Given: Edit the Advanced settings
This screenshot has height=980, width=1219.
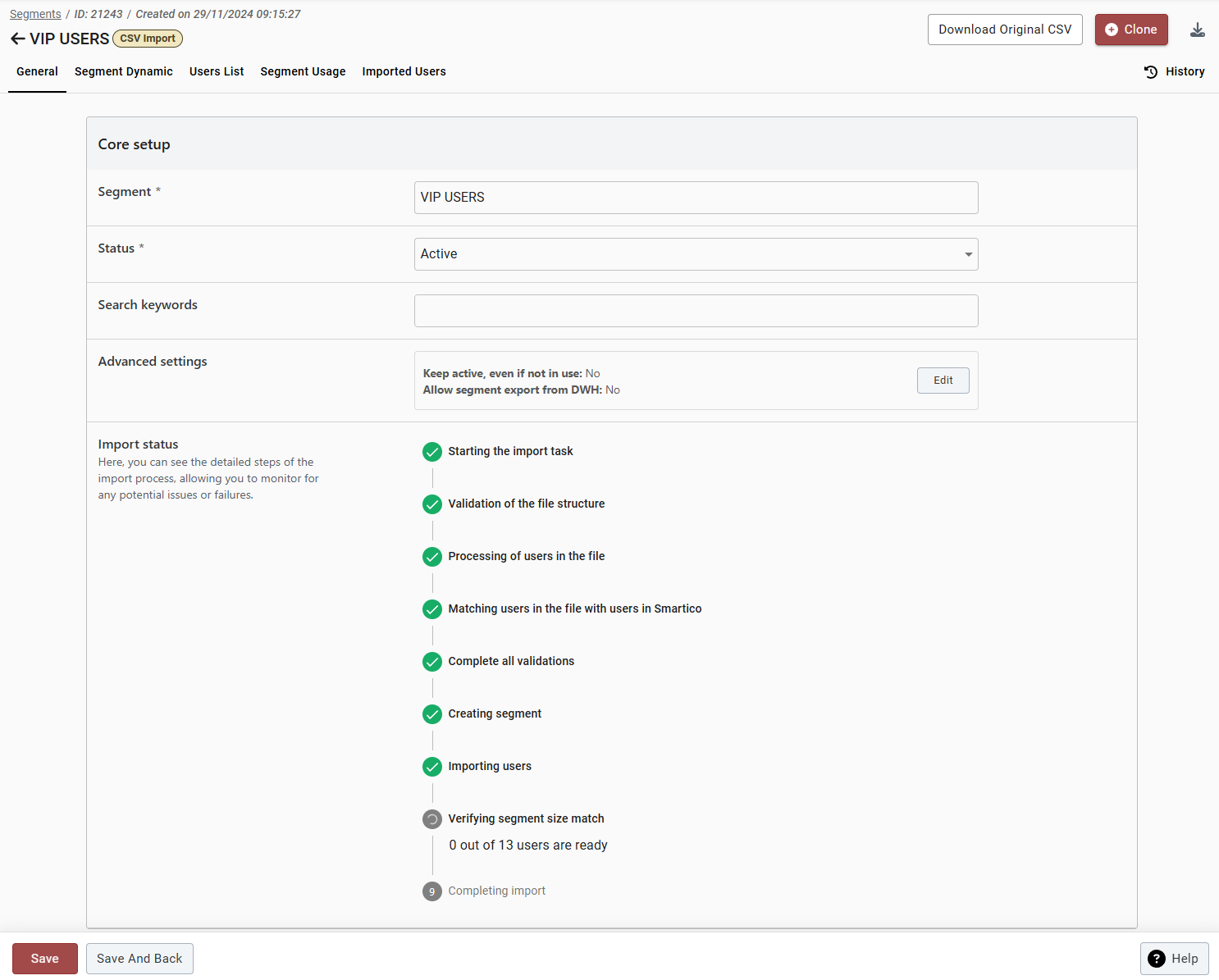Looking at the screenshot, I should point(943,381).
